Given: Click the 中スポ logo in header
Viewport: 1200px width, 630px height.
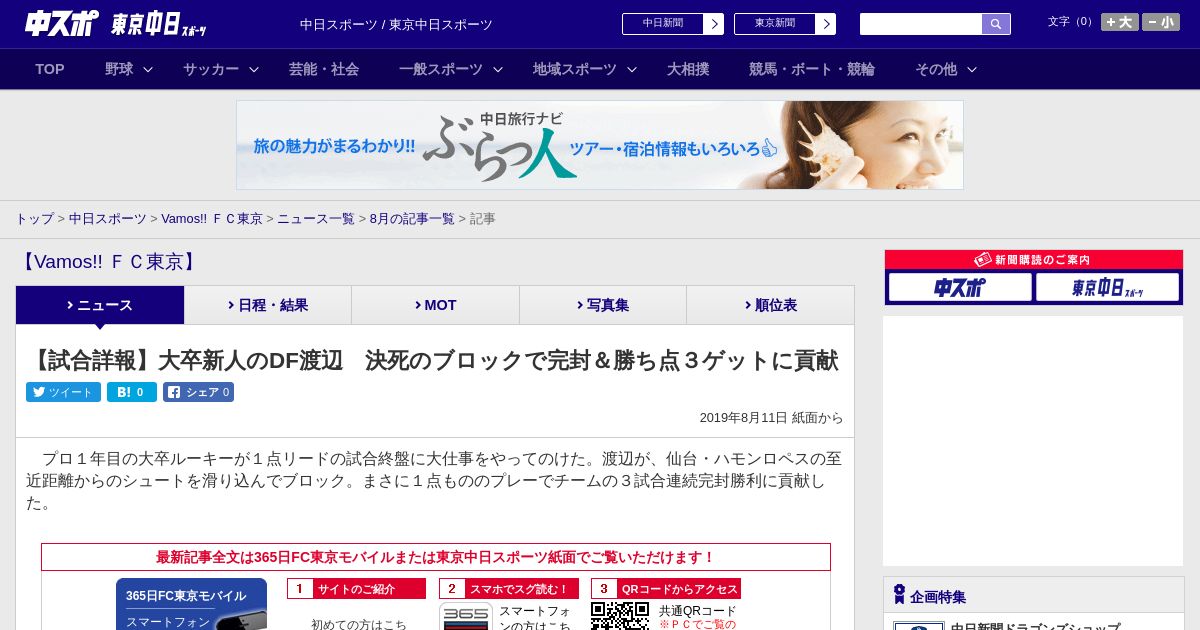Looking at the screenshot, I should 62,23.
